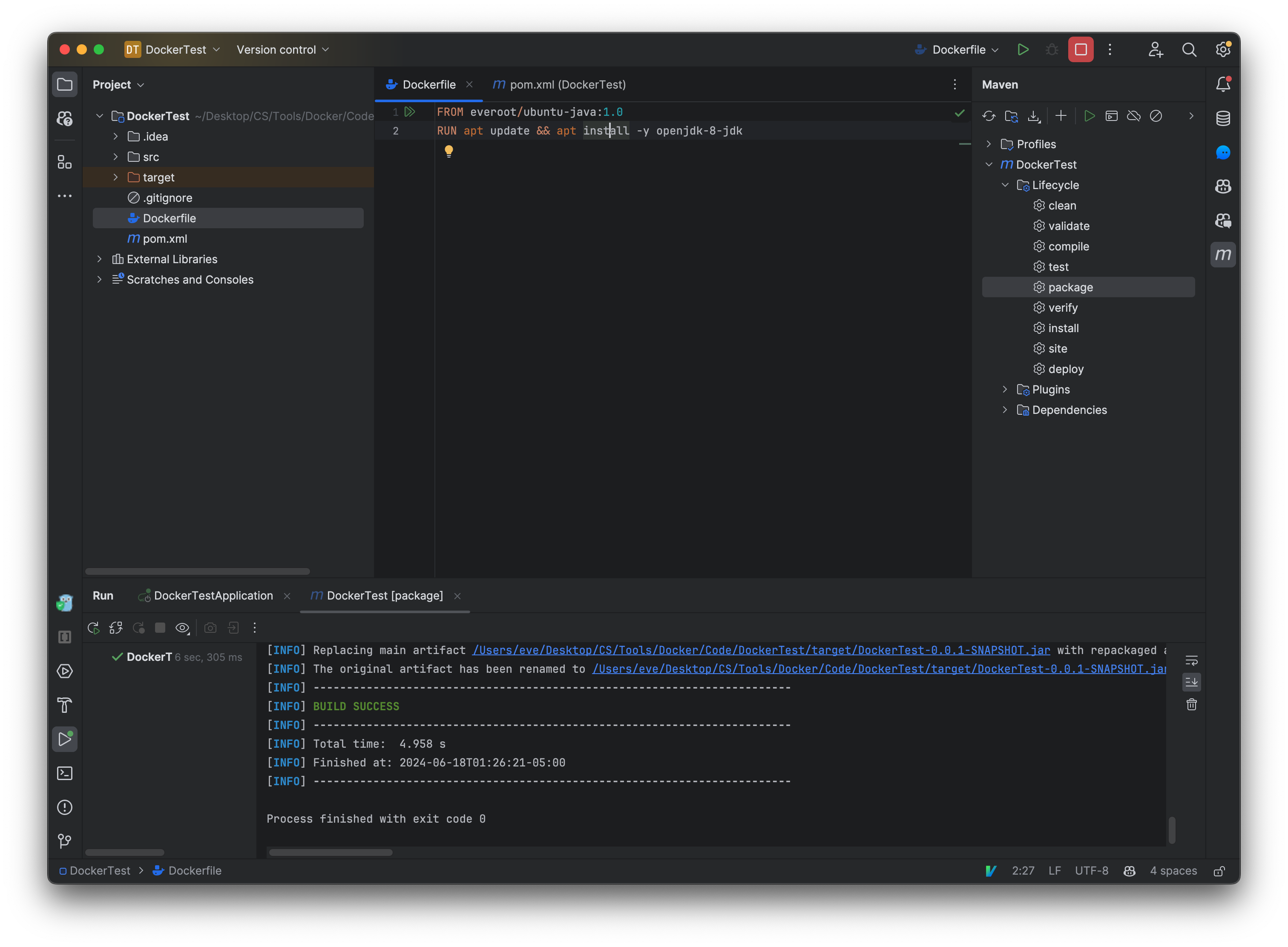Click the console horizontal scrollbar
The height and width of the screenshot is (947, 1288).
(331, 852)
